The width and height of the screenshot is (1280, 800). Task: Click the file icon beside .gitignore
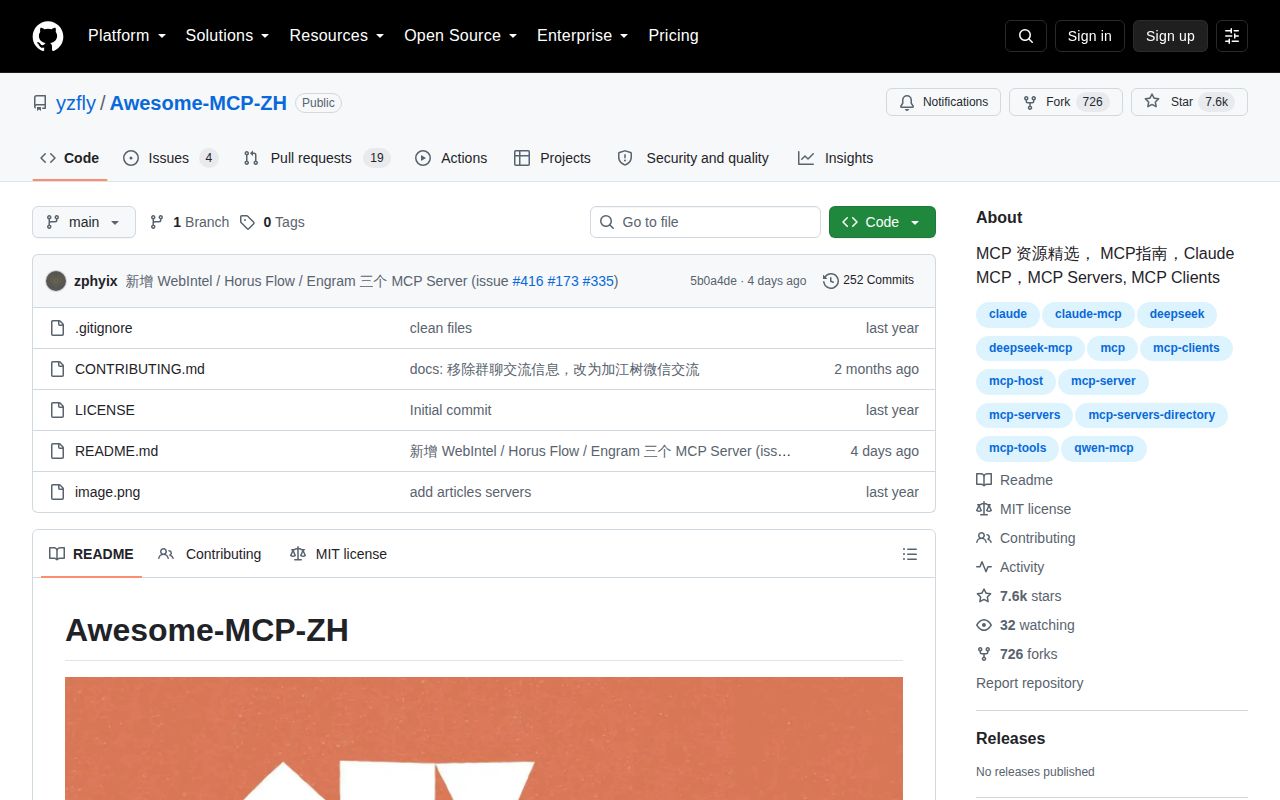58,328
